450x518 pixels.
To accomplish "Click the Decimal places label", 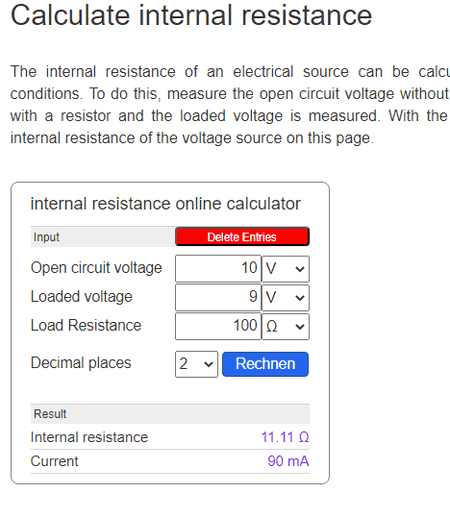I will 81,363.
